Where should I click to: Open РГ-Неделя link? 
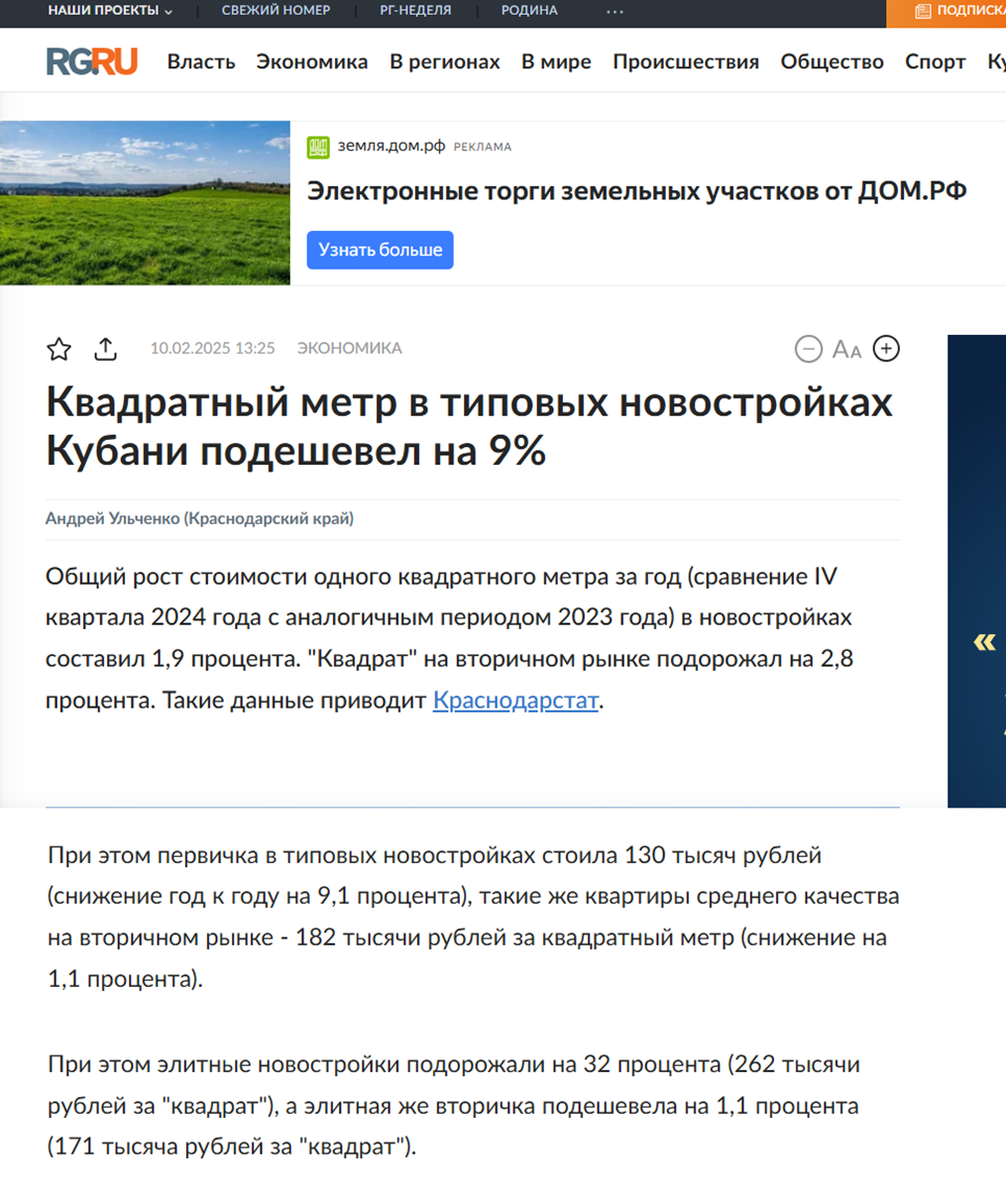pos(415,11)
